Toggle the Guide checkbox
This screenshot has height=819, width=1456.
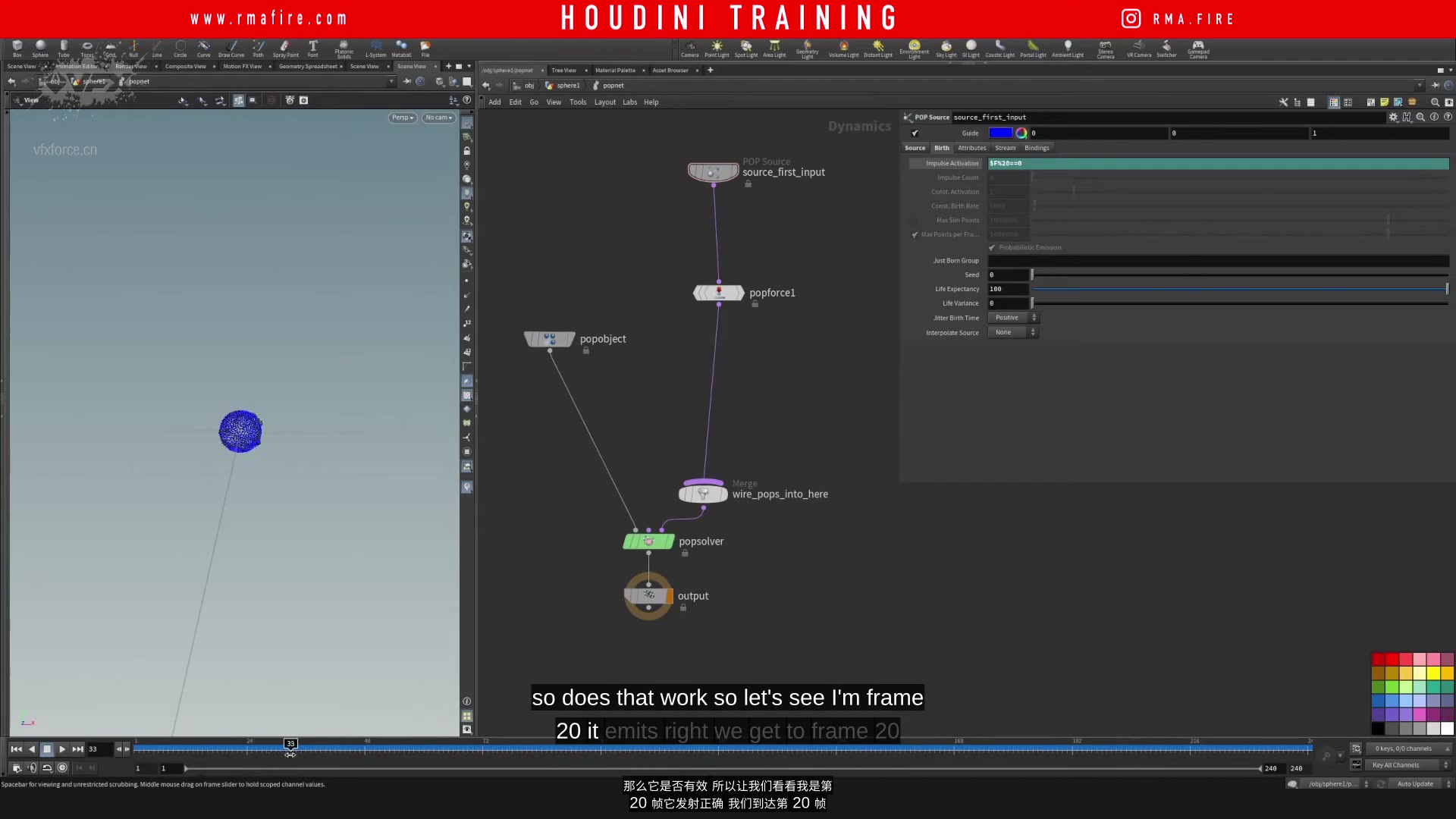tap(915, 133)
